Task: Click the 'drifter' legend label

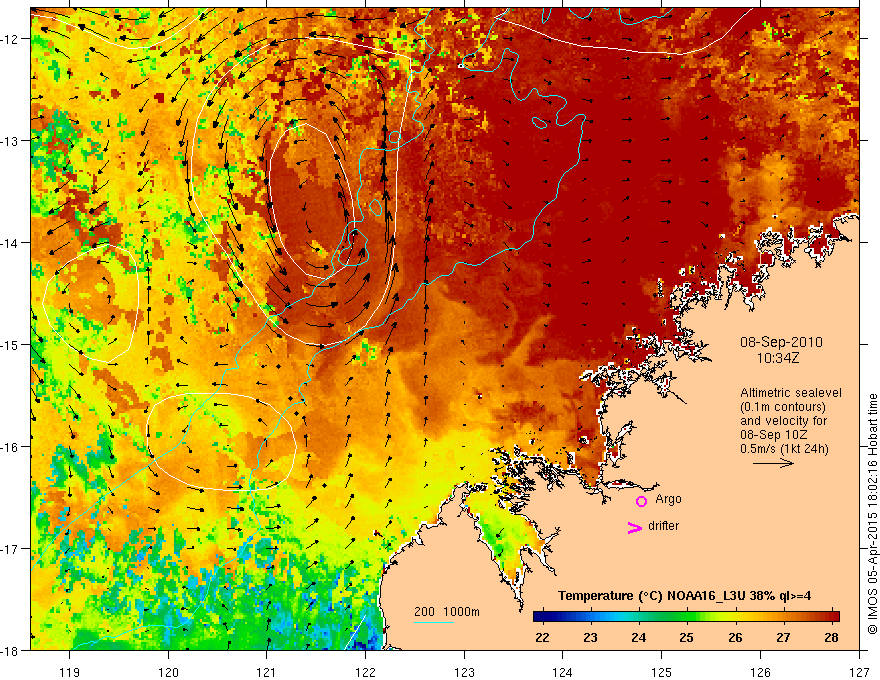Action: tap(663, 526)
